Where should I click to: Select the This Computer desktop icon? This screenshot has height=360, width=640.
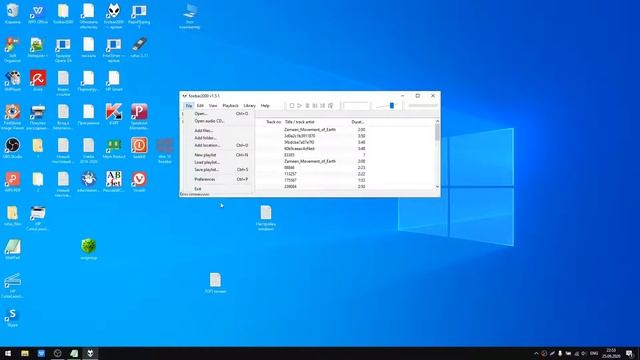190,16
